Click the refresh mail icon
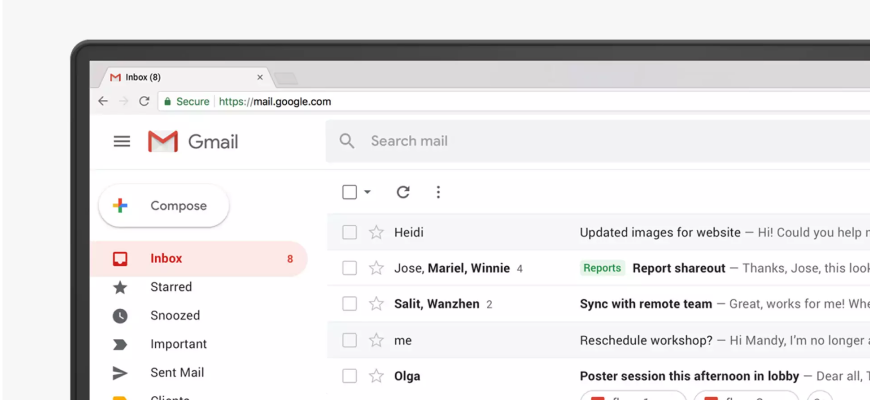870x400 pixels. pyautogui.click(x=403, y=192)
